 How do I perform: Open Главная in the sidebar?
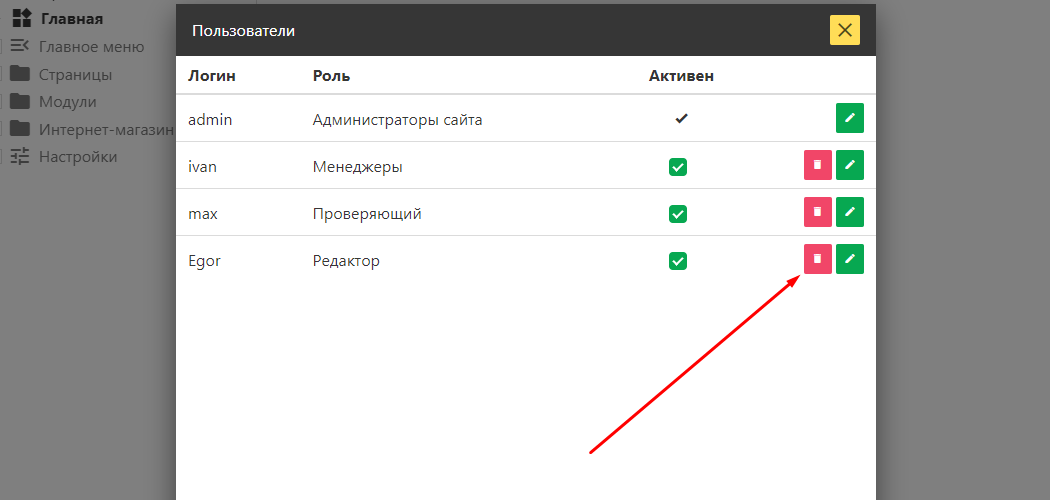click(72, 19)
